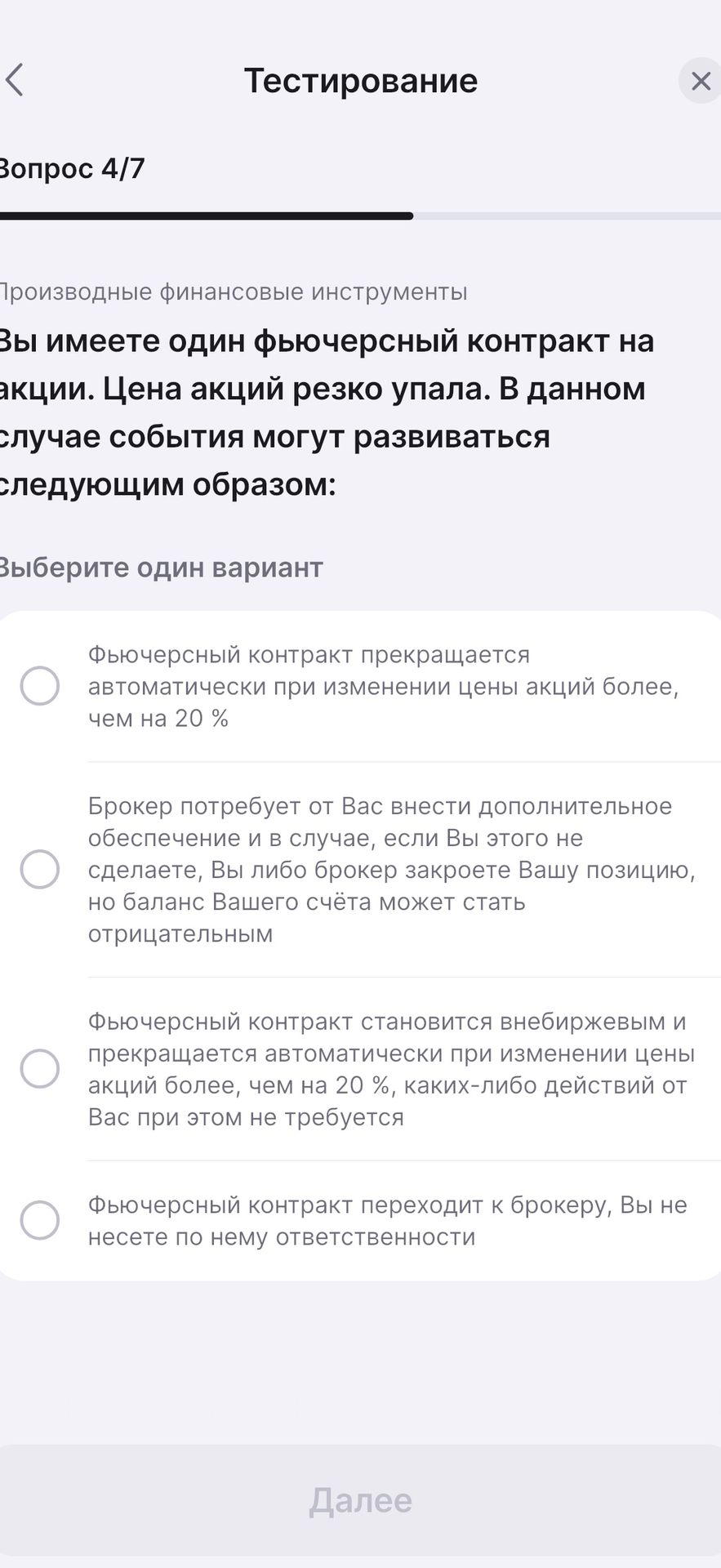This screenshot has height=1568, width=721.
Task: Choose radio for broker requiring additional collateral
Action: click(40, 869)
